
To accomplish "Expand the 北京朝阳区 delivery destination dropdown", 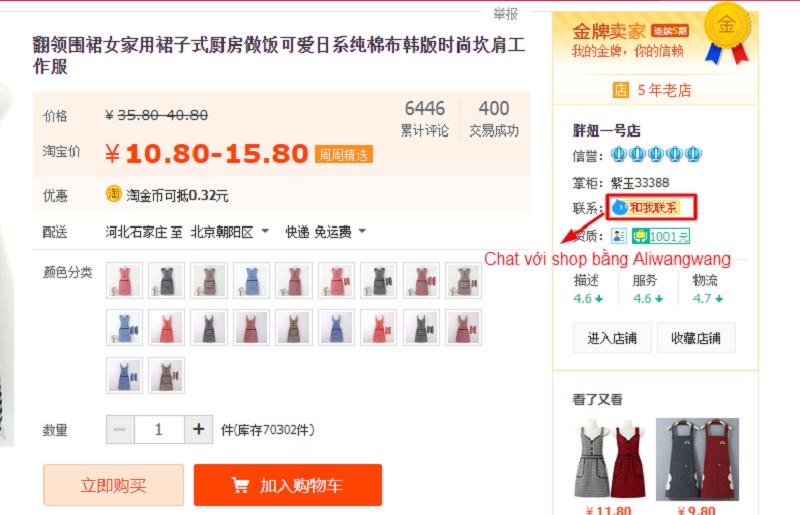I will click(x=230, y=232).
